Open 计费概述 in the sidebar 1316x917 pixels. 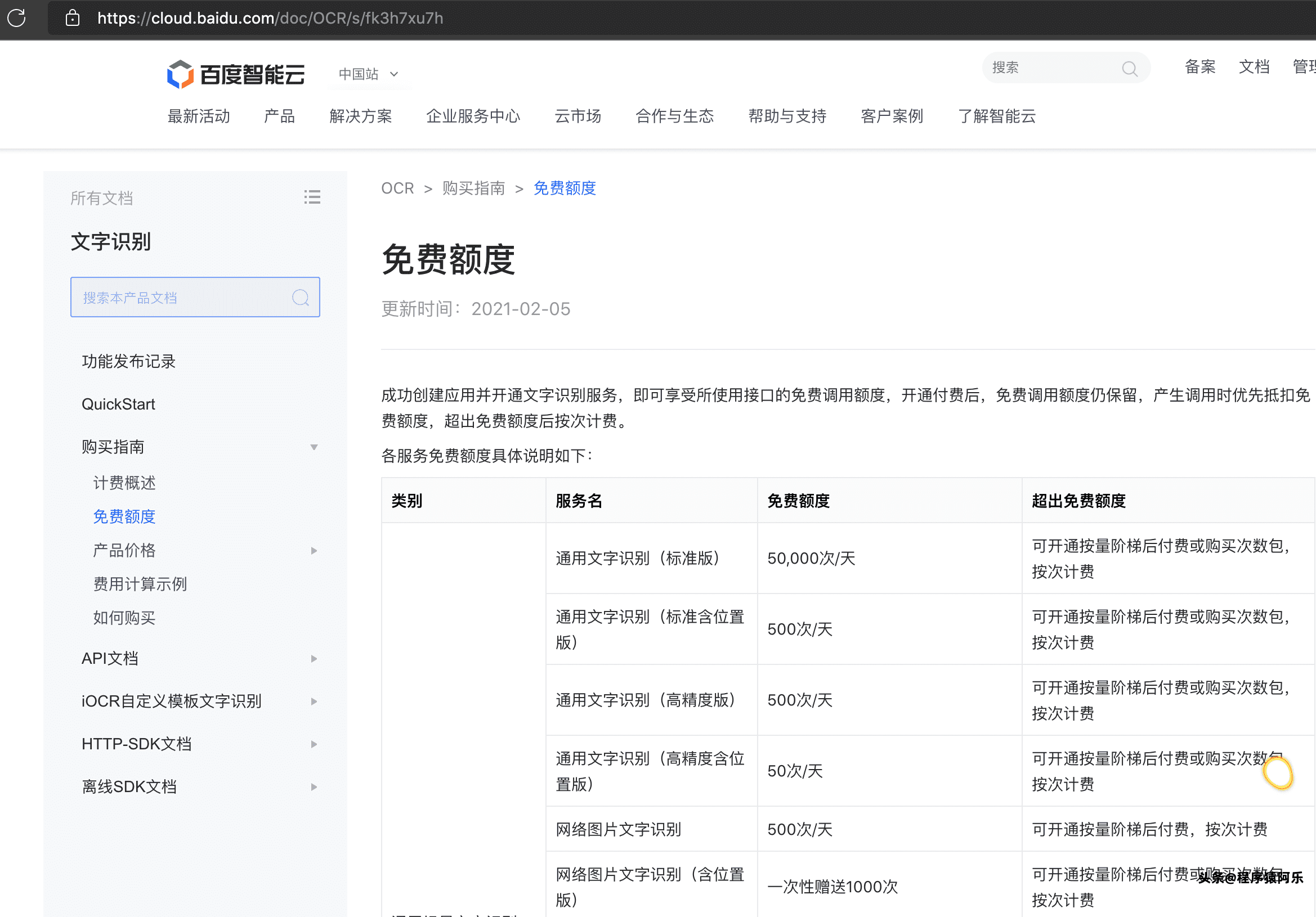click(x=124, y=483)
